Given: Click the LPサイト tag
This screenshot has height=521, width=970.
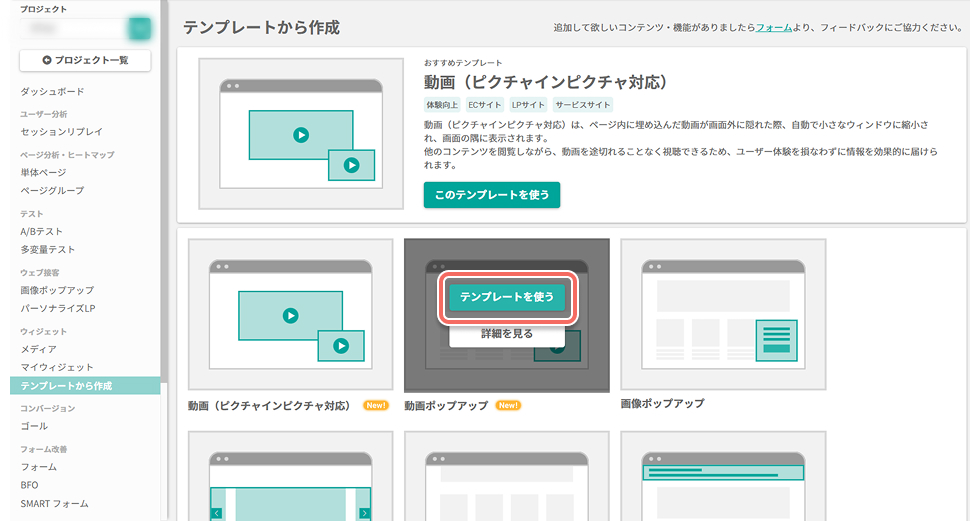Looking at the screenshot, I should pos(528,105).
